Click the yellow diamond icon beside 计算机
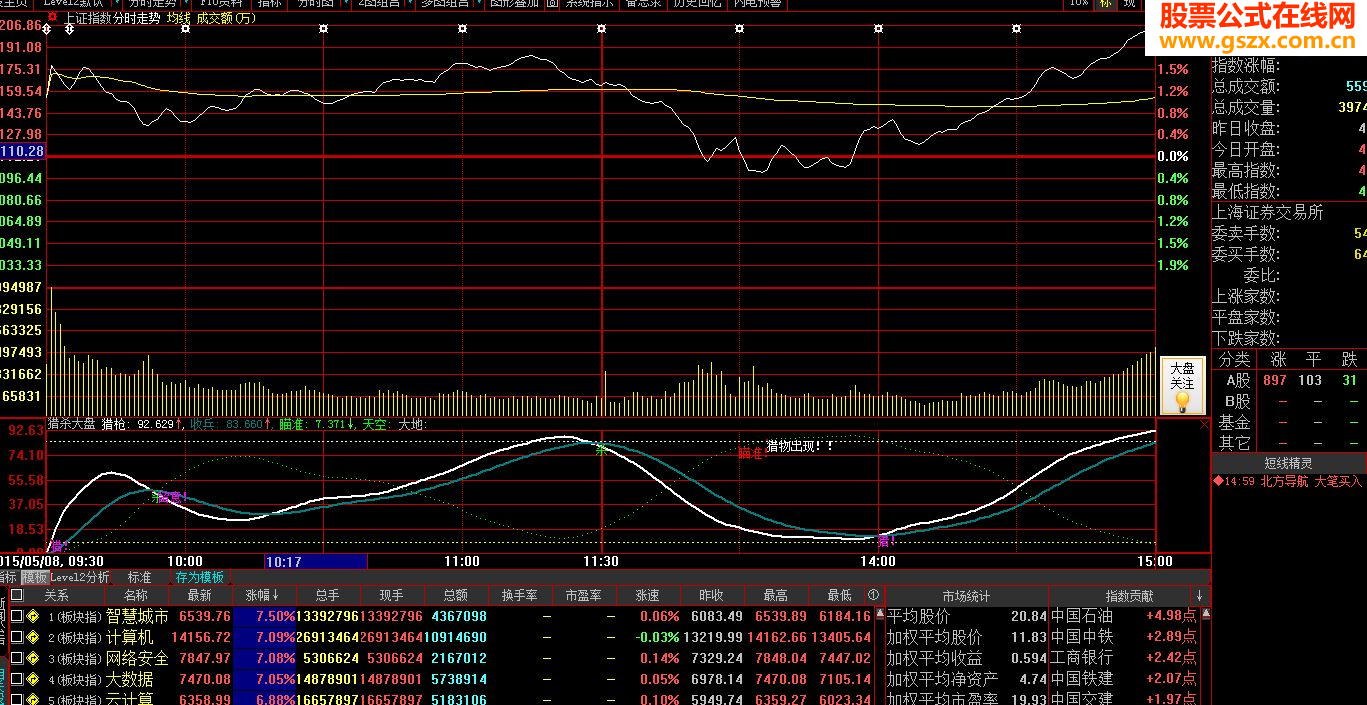Image resolution: width=1367 pixels, height=705 pixels. tap(32, 638)
